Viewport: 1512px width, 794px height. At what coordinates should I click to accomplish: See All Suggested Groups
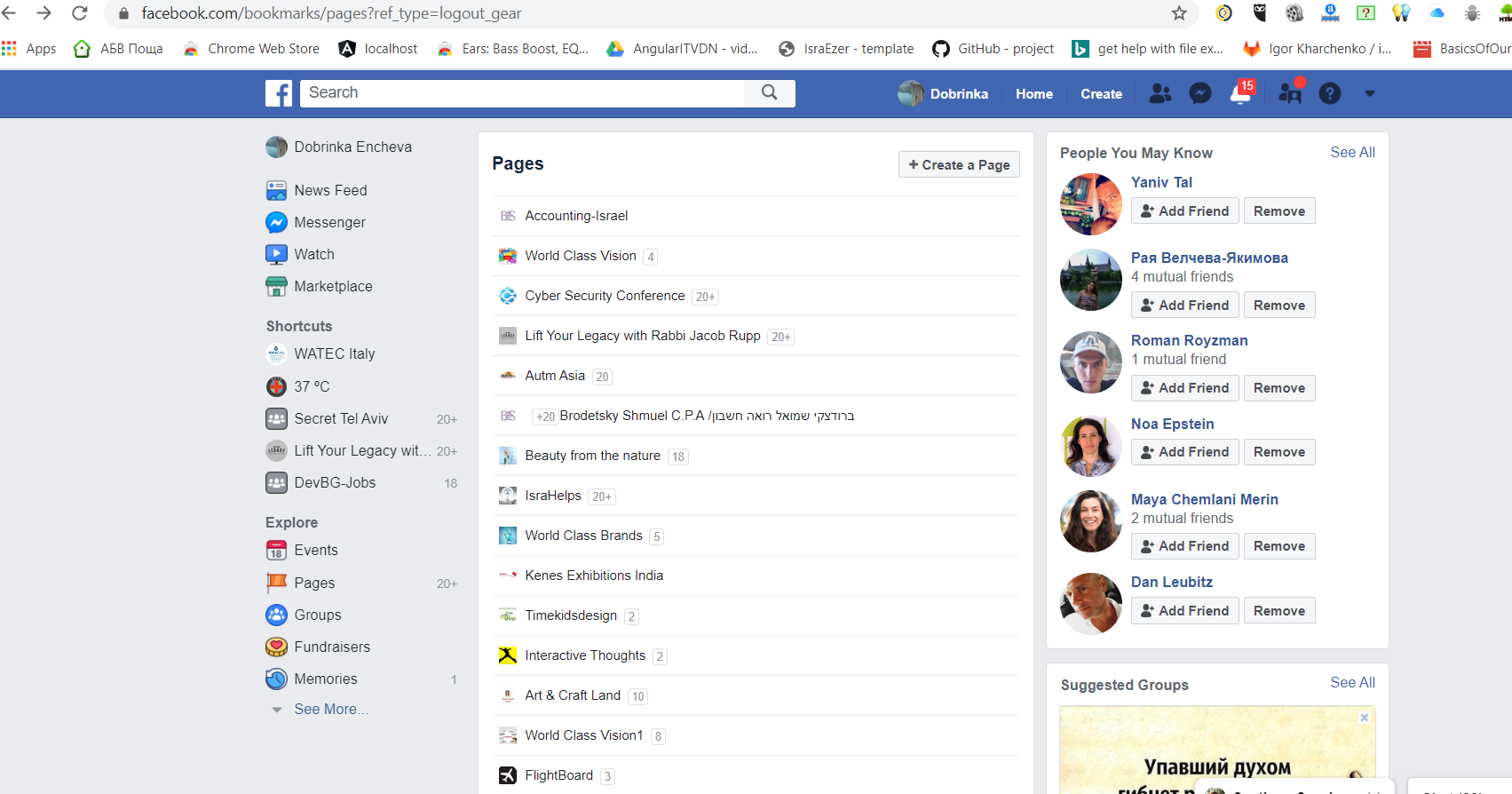click(1352, 683)
